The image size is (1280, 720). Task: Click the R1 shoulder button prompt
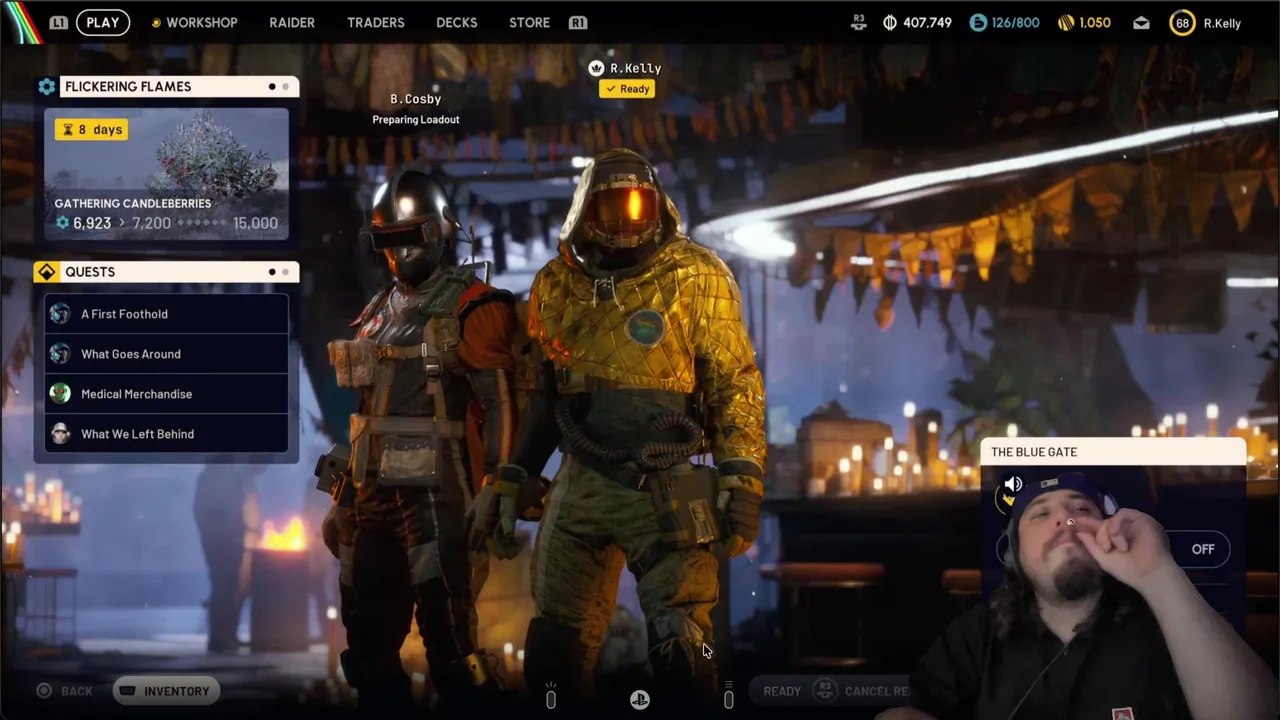click(578, 22)
